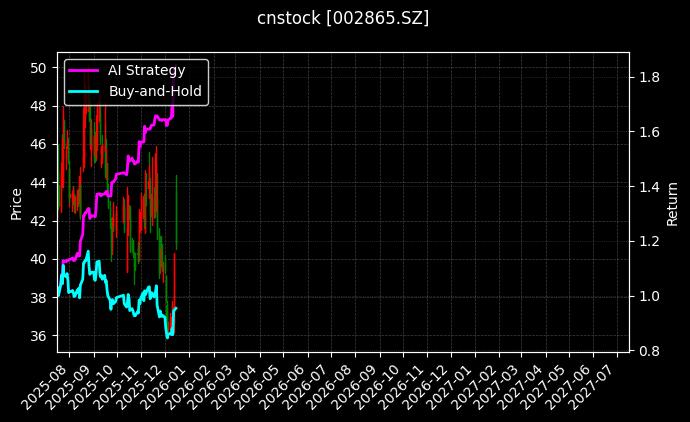
Task: Click the 50 price tick label
Action: click(39, 68)
